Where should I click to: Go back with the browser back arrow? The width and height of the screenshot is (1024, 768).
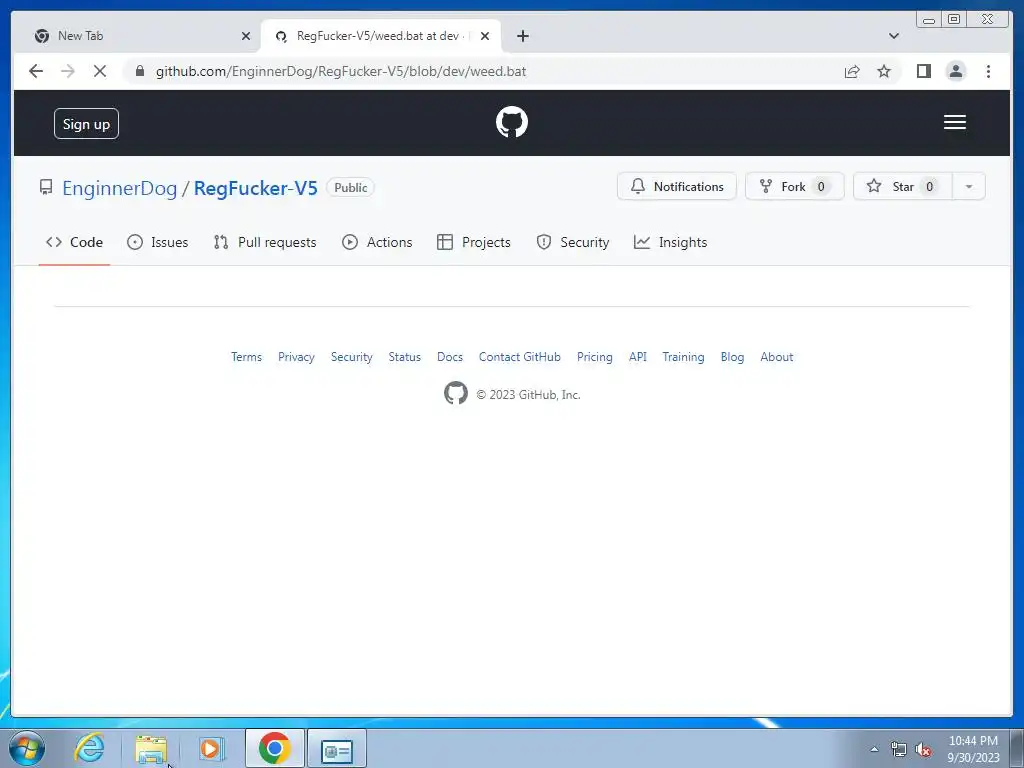tap(36, 71)
